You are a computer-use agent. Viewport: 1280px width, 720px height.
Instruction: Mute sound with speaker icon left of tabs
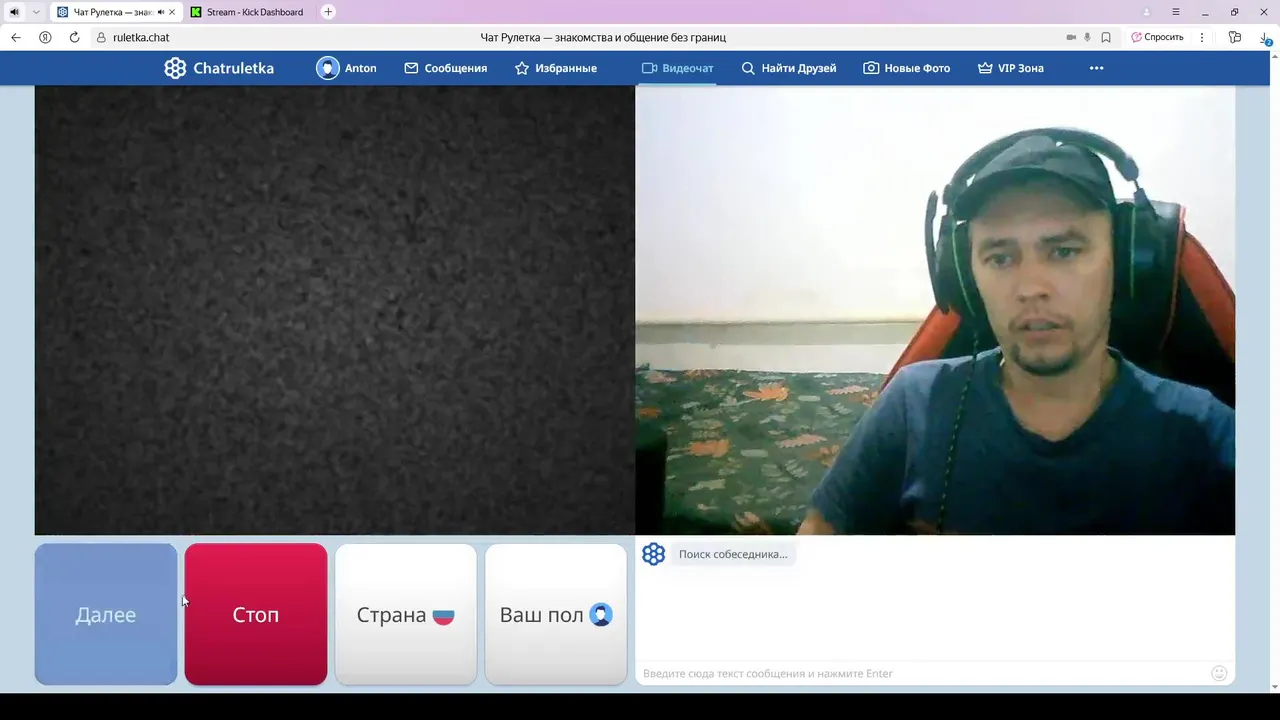pos(14,12)
